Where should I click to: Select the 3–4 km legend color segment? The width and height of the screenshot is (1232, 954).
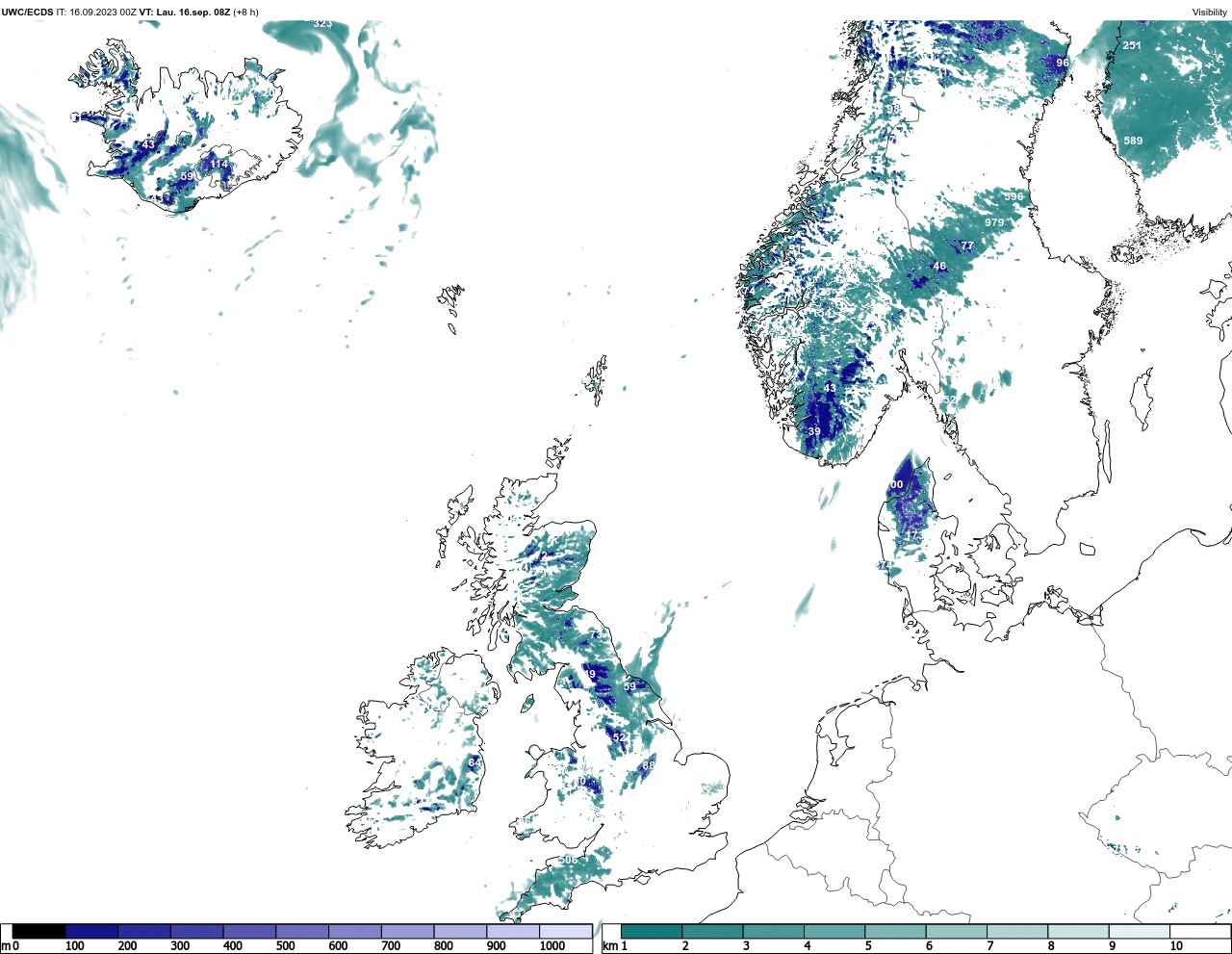click(x=773, y=931)
